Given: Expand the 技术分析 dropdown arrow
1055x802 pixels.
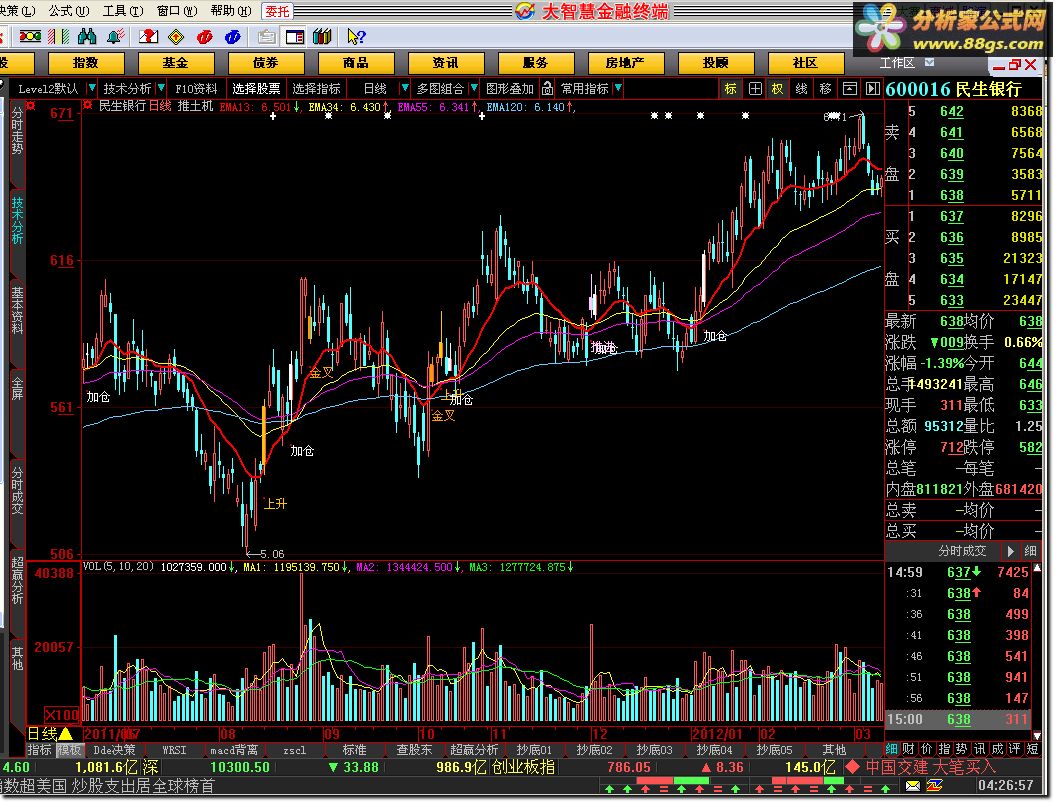Looking at the screenshot, I should pyautogui.click(x=161, y=88).
